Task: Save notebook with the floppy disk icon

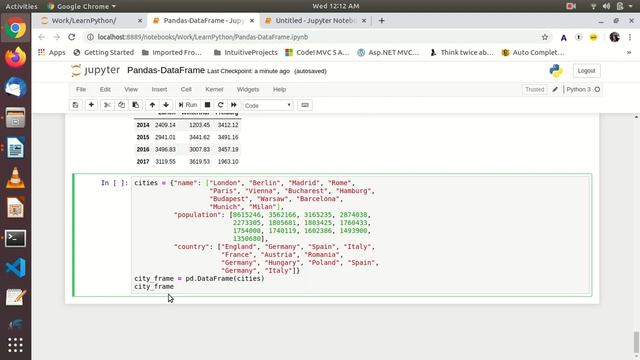Action: pos(76,105)
